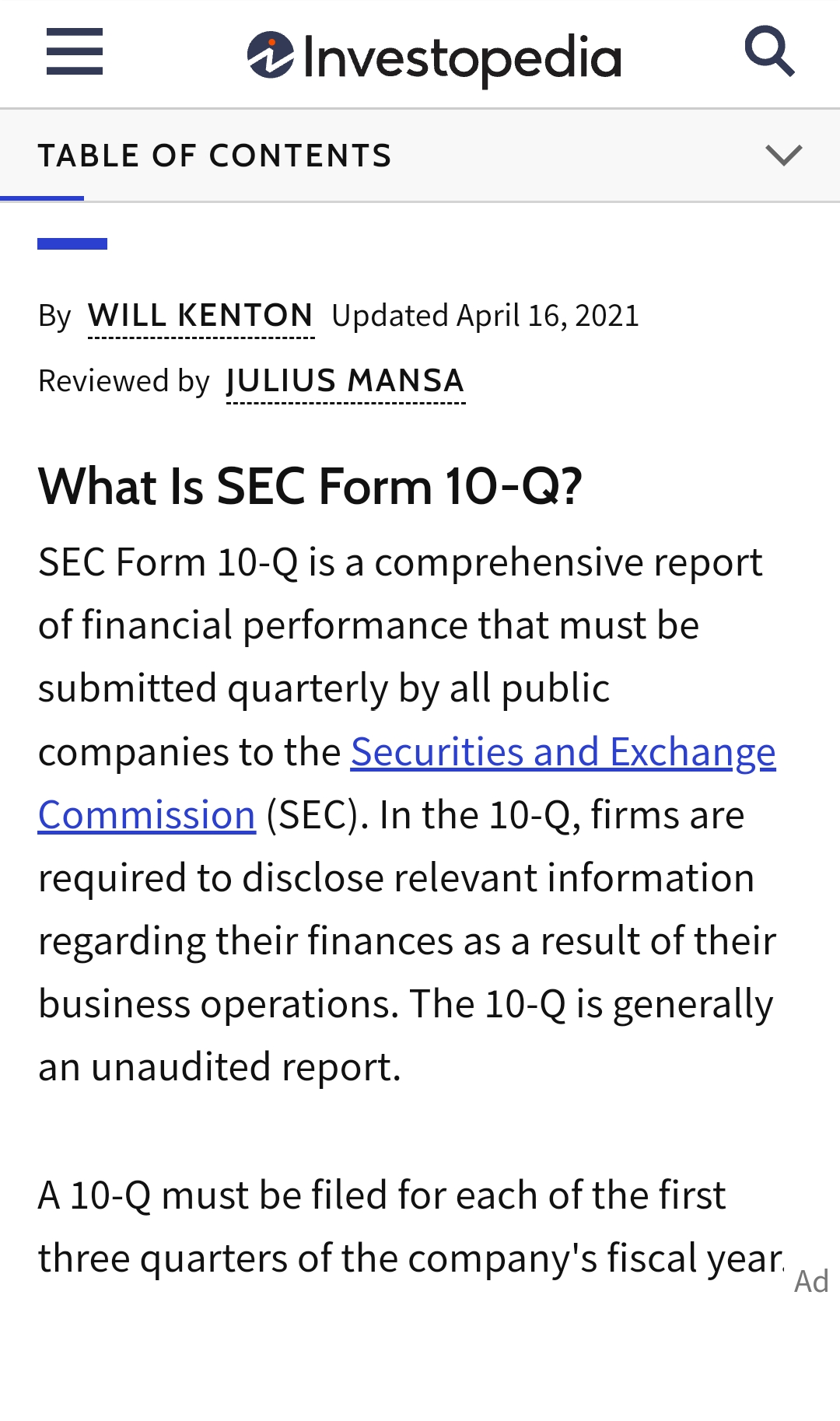The image size is (840, 1421).
Task: Click the sentence 'an unaudited report.'
Action: click(x=220, y=1067)
